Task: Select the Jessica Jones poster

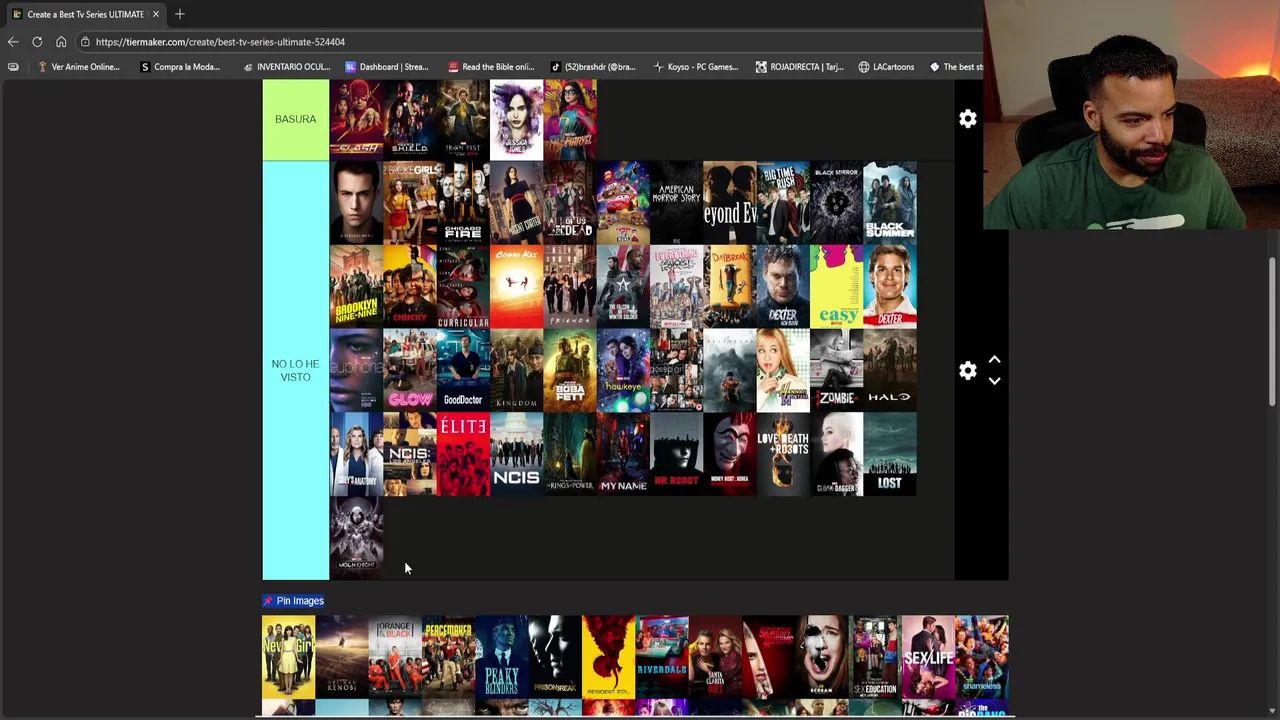Action: pos(516,119)
